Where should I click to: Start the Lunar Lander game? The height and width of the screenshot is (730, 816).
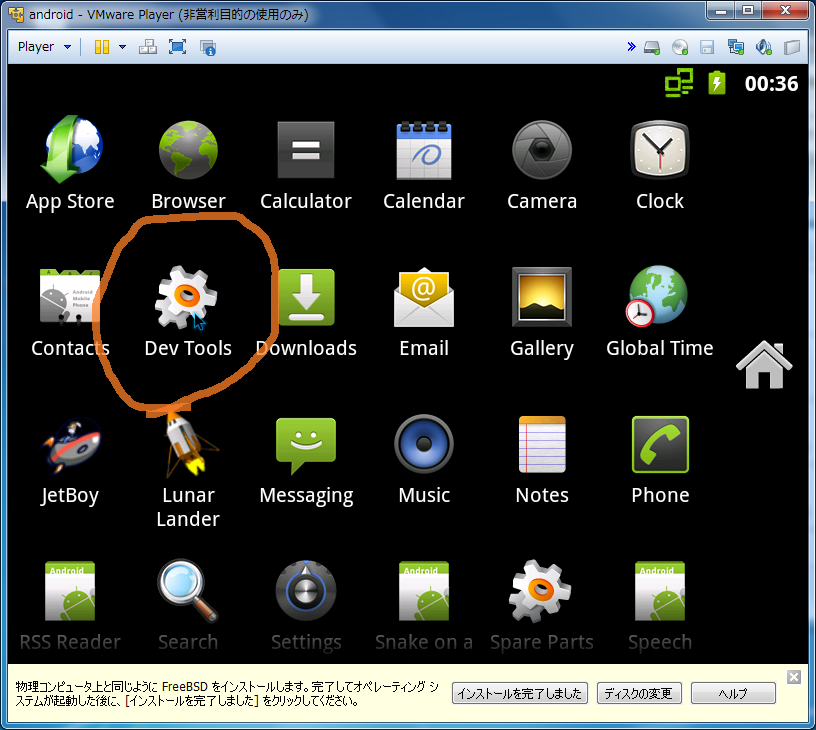[188, 444]
